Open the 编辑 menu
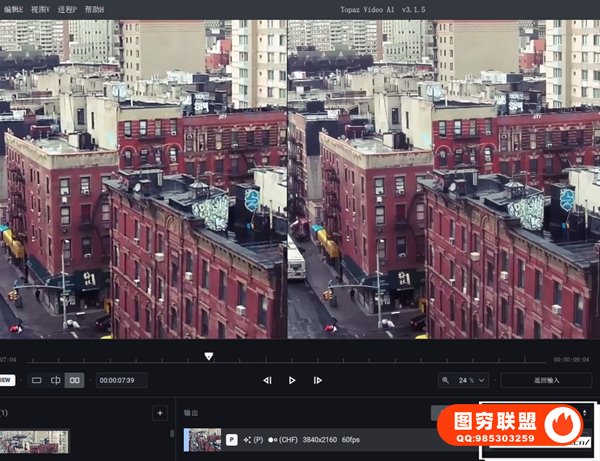Screen dimensions: 600x461 click(x=12, y=8)
